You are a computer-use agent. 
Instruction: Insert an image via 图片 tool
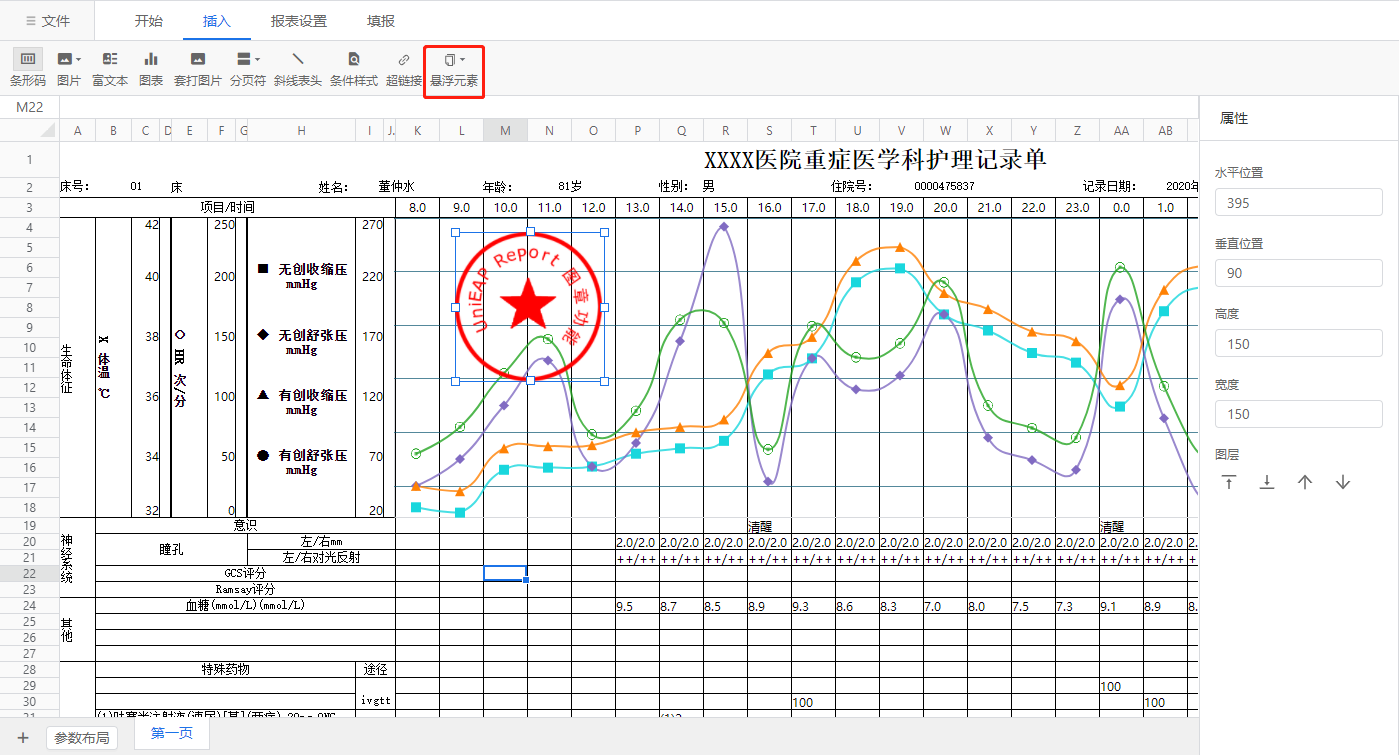coord(69,69)
